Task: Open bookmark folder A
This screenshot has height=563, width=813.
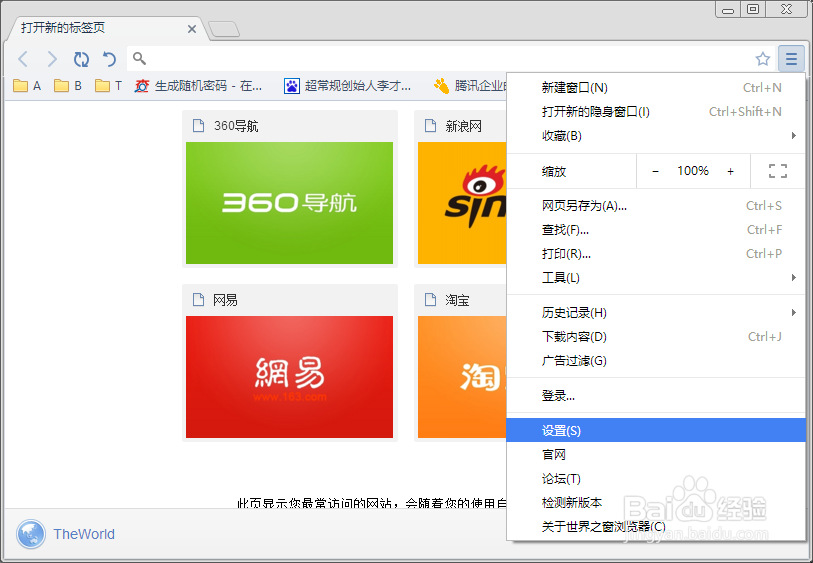Action: 27,86
